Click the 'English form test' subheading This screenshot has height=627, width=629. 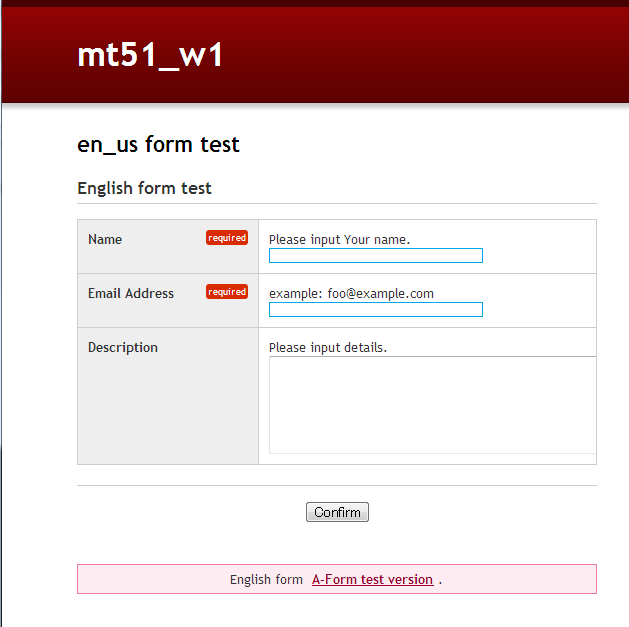[x=144, y=188]
